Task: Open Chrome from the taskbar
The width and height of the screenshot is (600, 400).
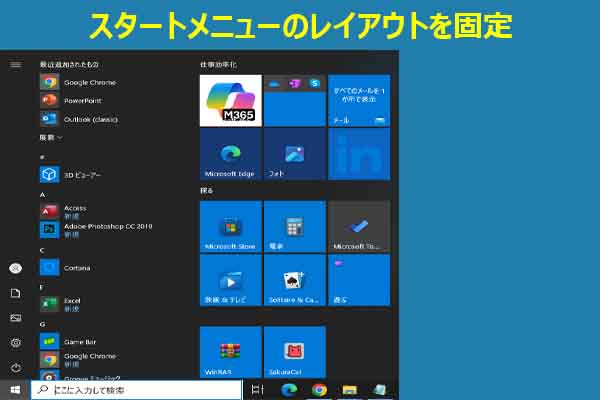Action: [319, 389]
